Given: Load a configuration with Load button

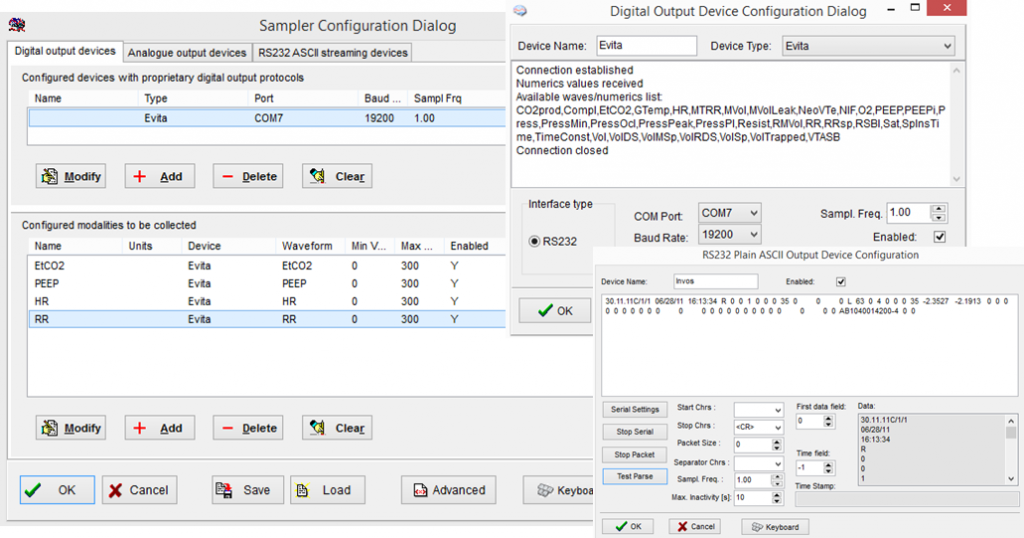Looking at the screenshot, I should tap(326, 490).
